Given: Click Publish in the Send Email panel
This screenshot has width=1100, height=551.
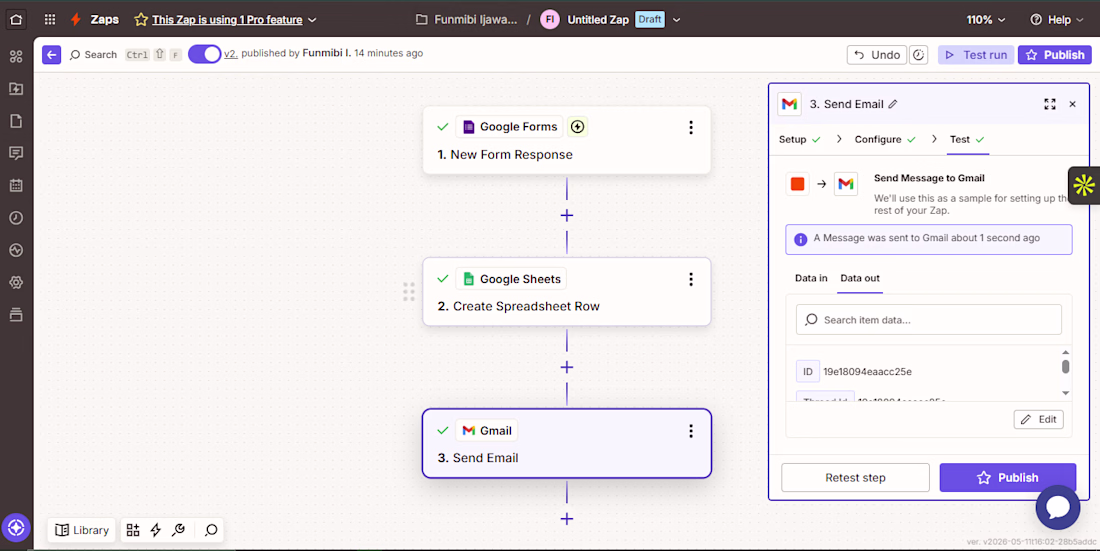Looking at the screenshot, I should 1007,477.
